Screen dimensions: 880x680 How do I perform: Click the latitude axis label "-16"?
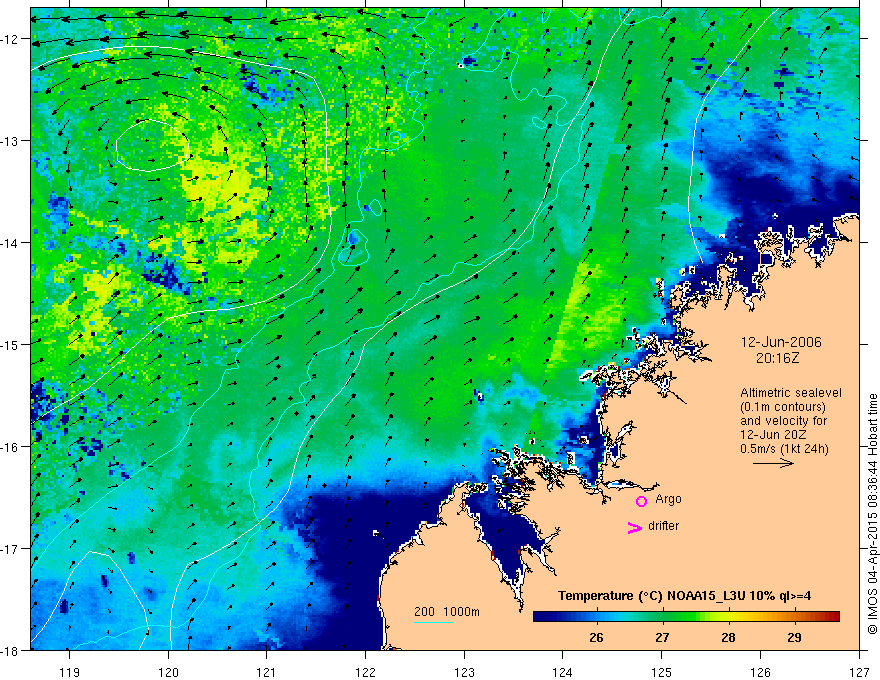[x=10, y=447]
